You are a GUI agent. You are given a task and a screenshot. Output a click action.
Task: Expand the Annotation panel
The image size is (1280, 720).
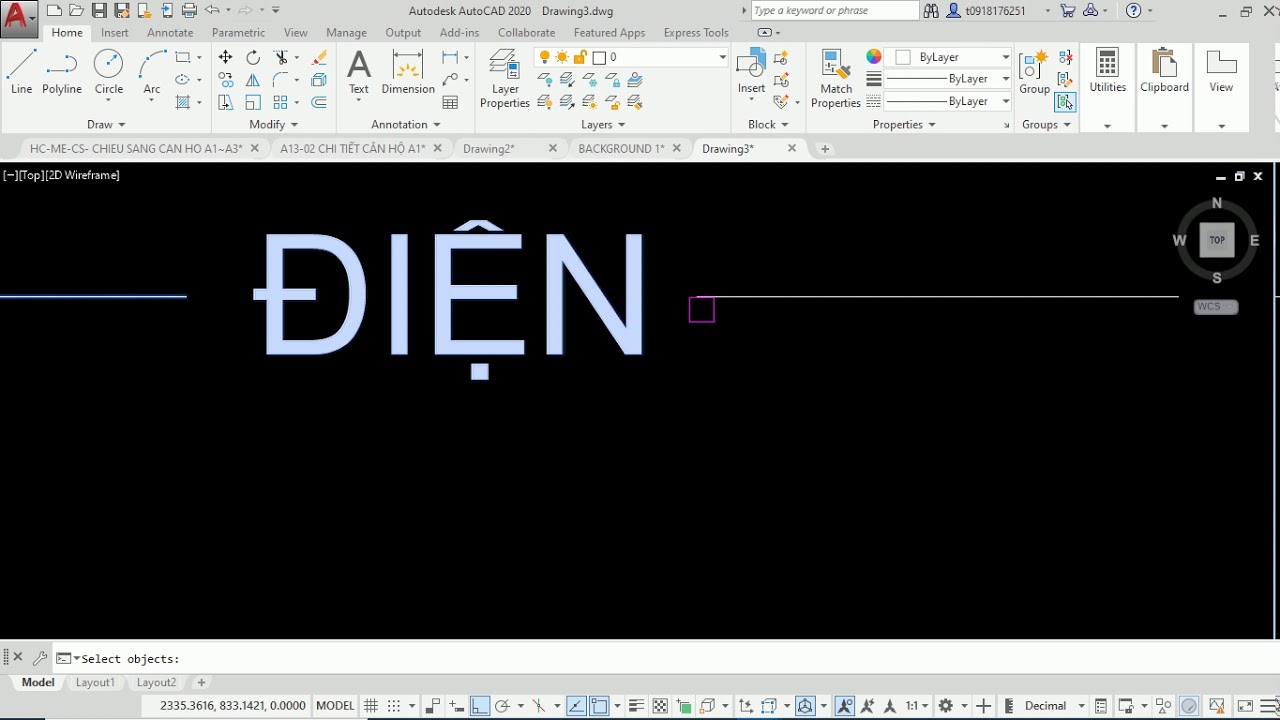(406, 124)
